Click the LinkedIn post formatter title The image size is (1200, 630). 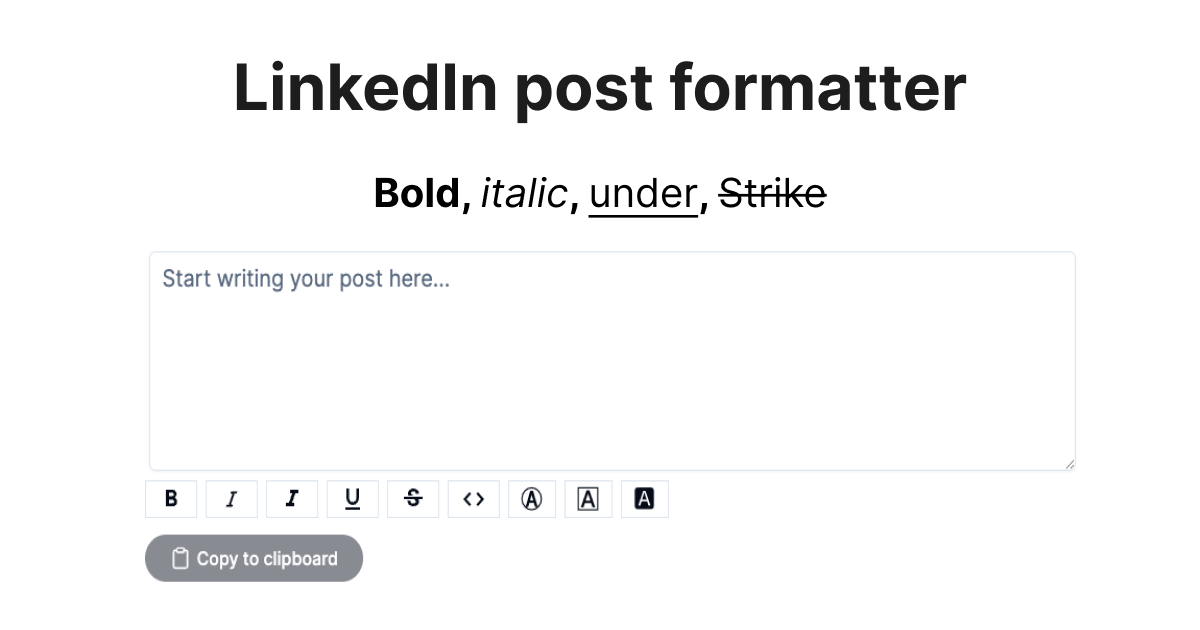coord(599,88)
